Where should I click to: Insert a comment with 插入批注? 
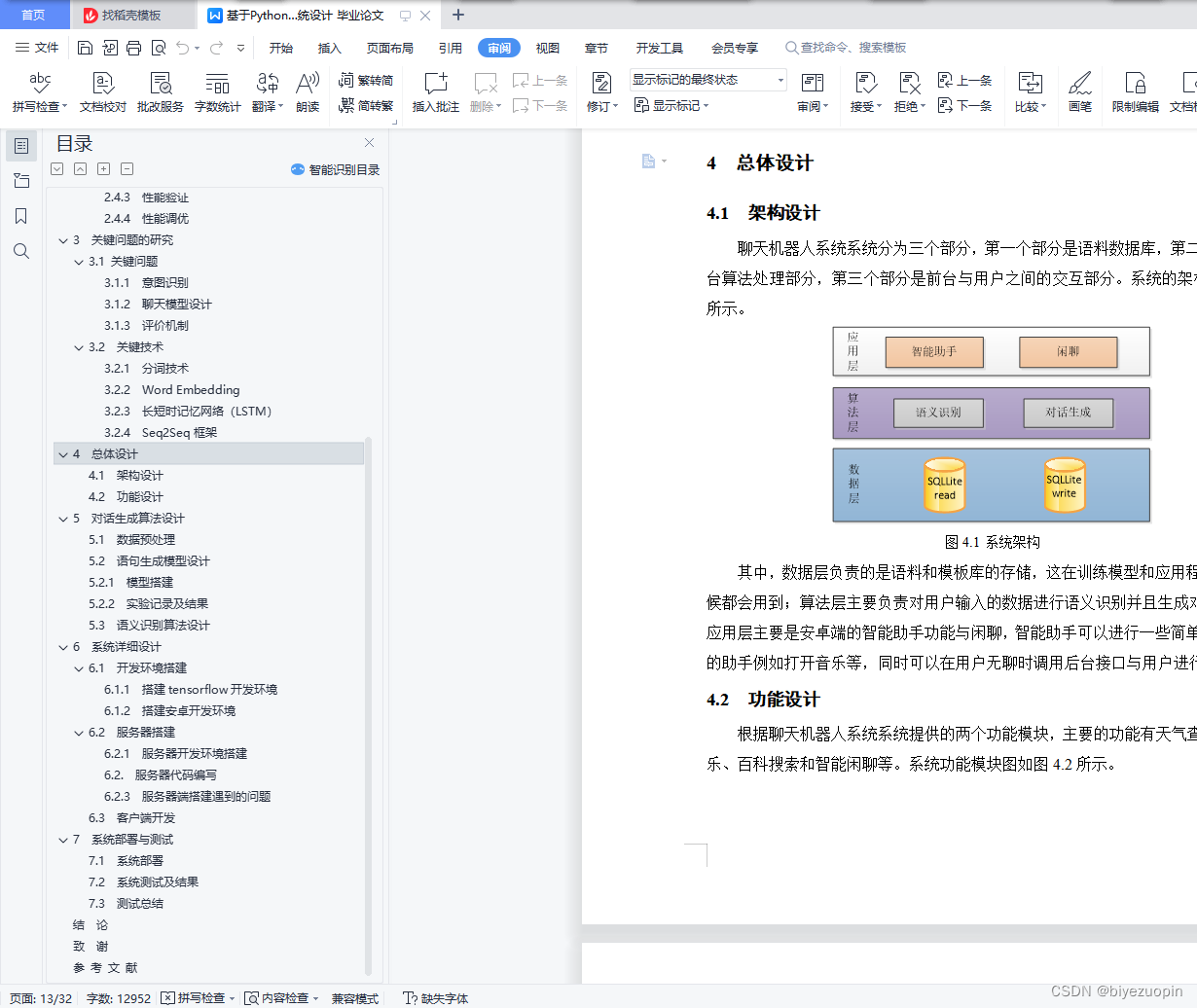435,92
